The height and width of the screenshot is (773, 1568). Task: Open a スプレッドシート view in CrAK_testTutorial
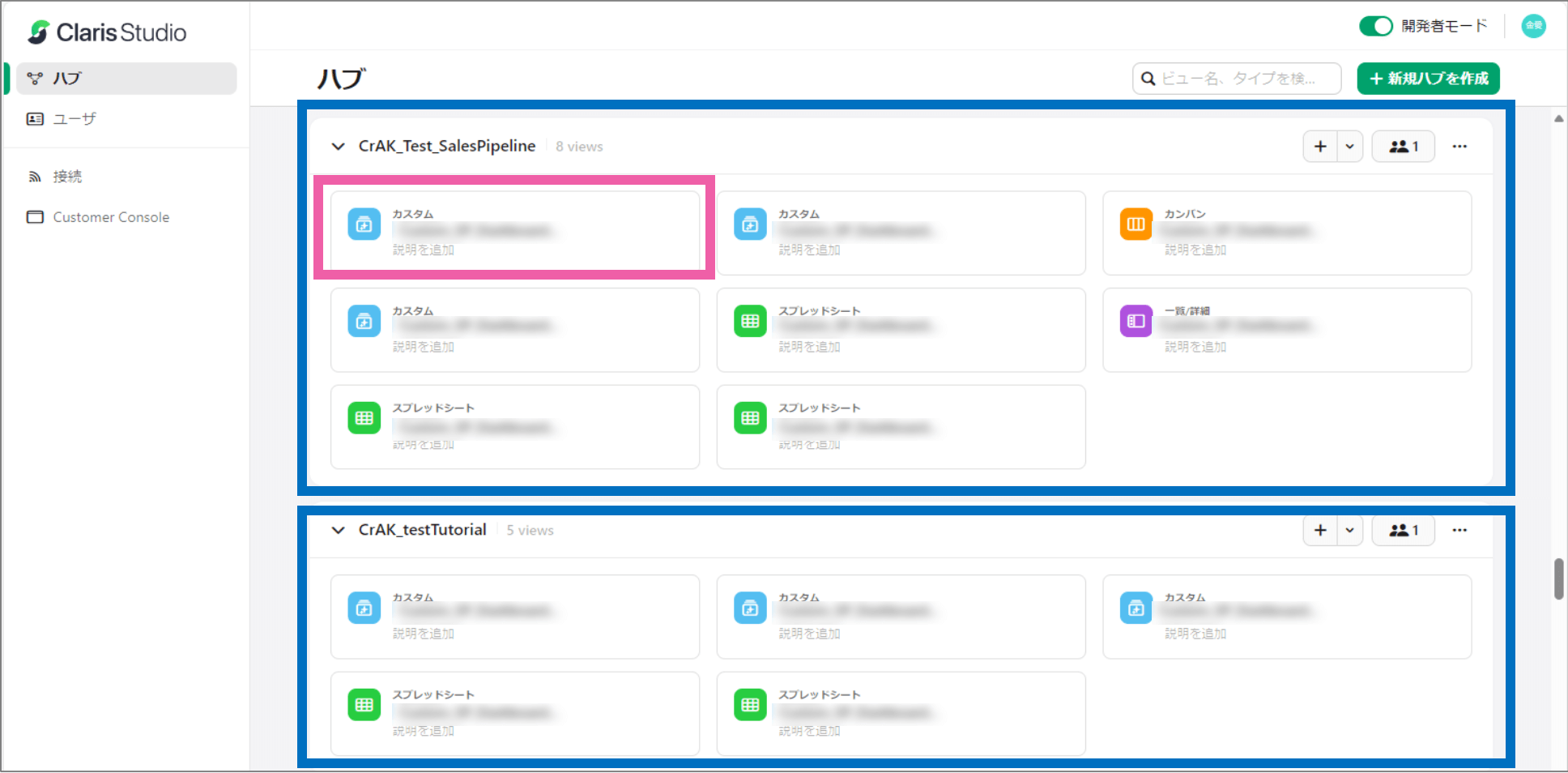(x=514, y=713)
